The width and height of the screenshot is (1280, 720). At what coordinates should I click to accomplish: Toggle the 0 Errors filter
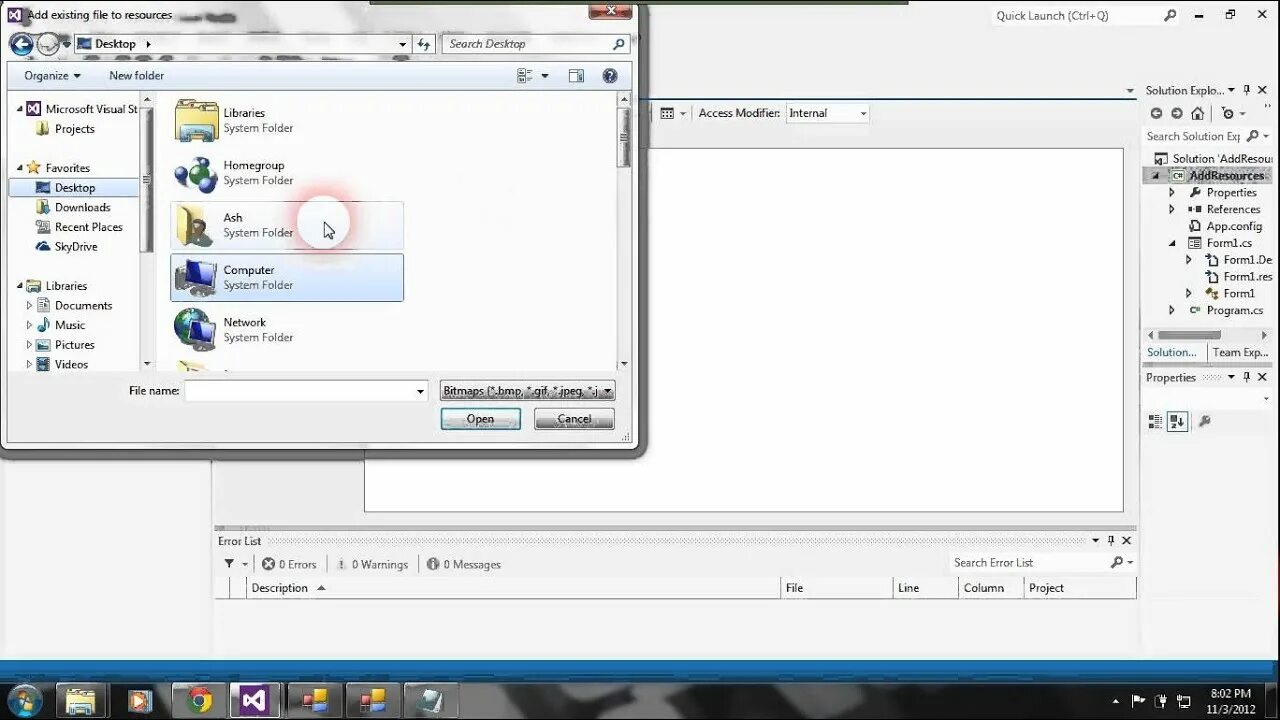pos(289,564)
